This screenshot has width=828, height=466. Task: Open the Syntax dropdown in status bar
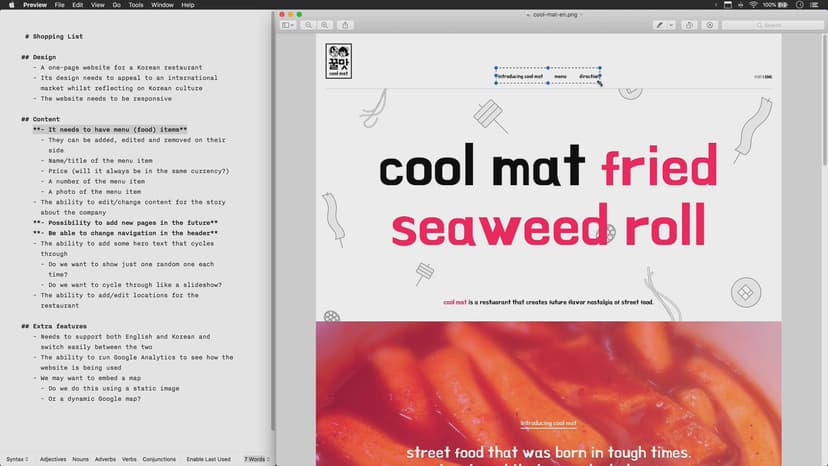click(14, 459)
